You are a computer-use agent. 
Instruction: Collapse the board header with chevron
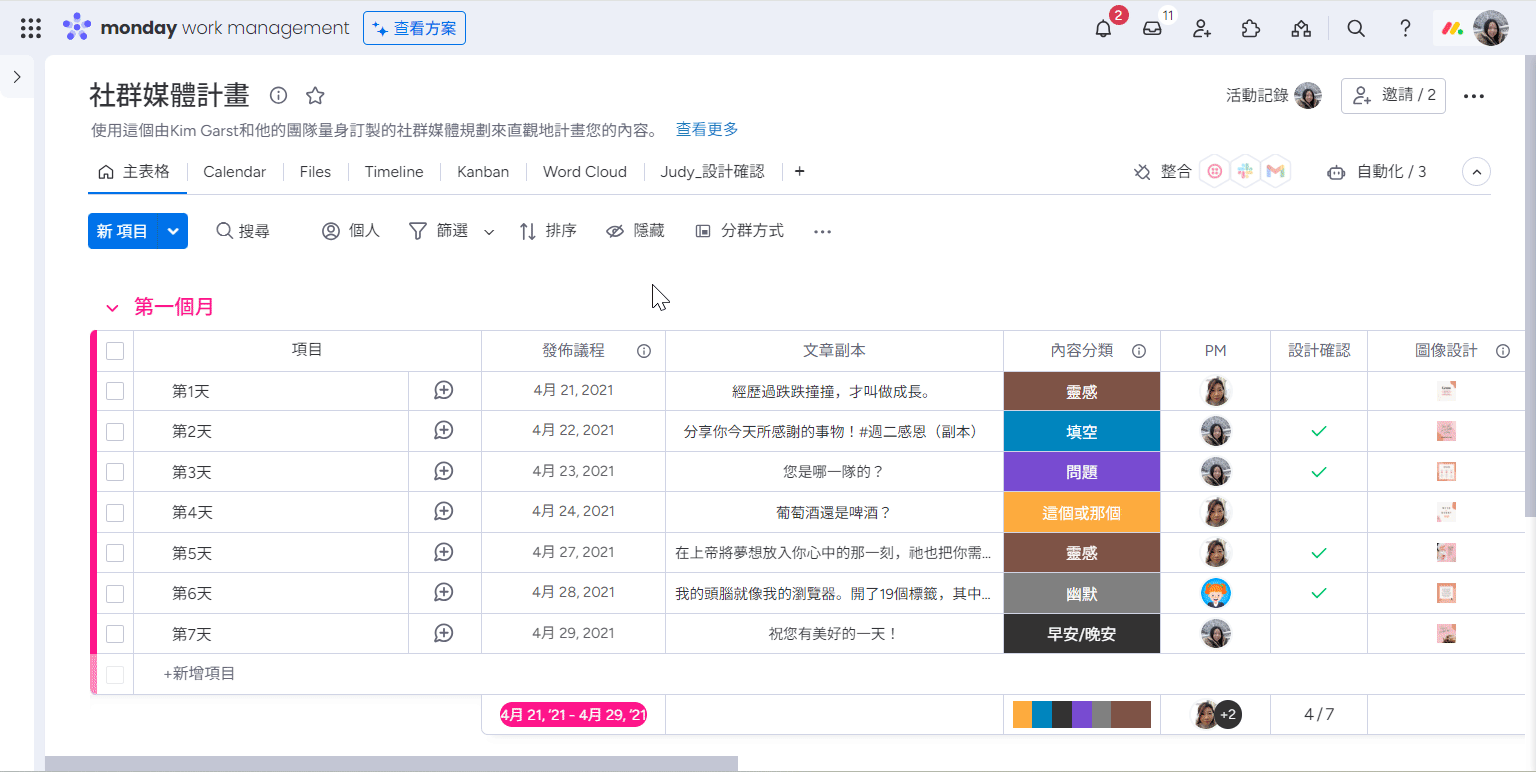(1476, 172)
